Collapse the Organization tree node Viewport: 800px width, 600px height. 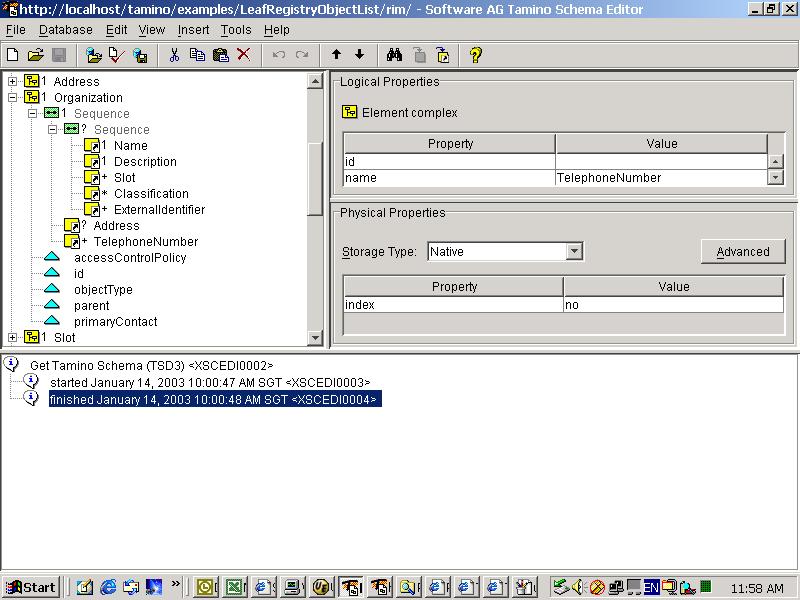tap(12, 97)
